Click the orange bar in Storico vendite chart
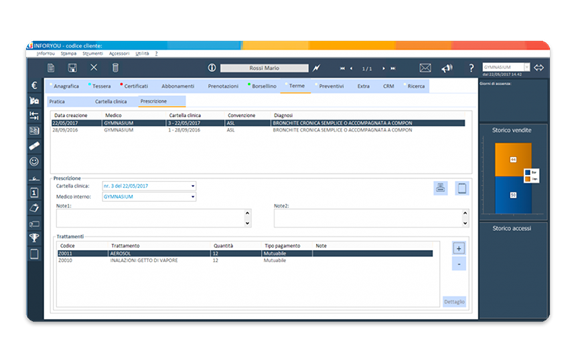The image size is (576, 362). pos(513,160)
